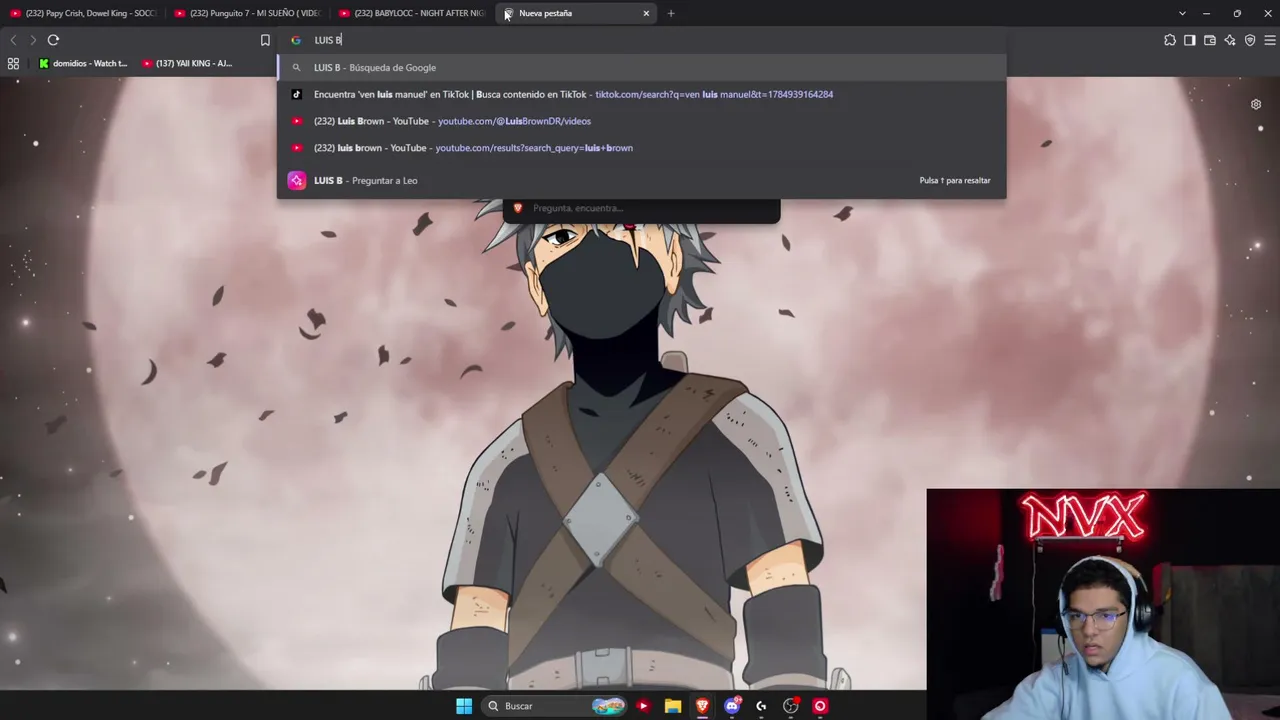
Task: Switch to BABYLOCC - NIGHT AFTER NIGHT tab
Action: click(x=411, y=13)
